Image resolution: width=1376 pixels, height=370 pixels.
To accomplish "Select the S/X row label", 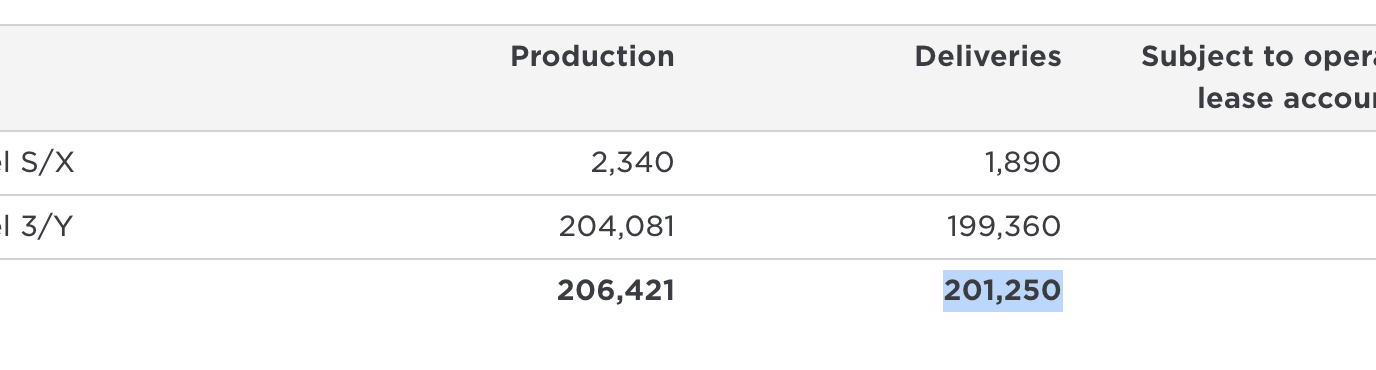I will [x=37, y=162].
